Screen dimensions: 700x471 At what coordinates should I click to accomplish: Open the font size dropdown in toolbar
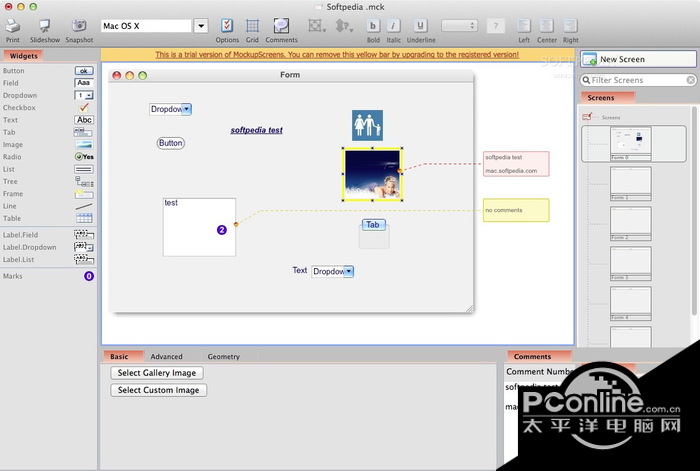[459, 26]
